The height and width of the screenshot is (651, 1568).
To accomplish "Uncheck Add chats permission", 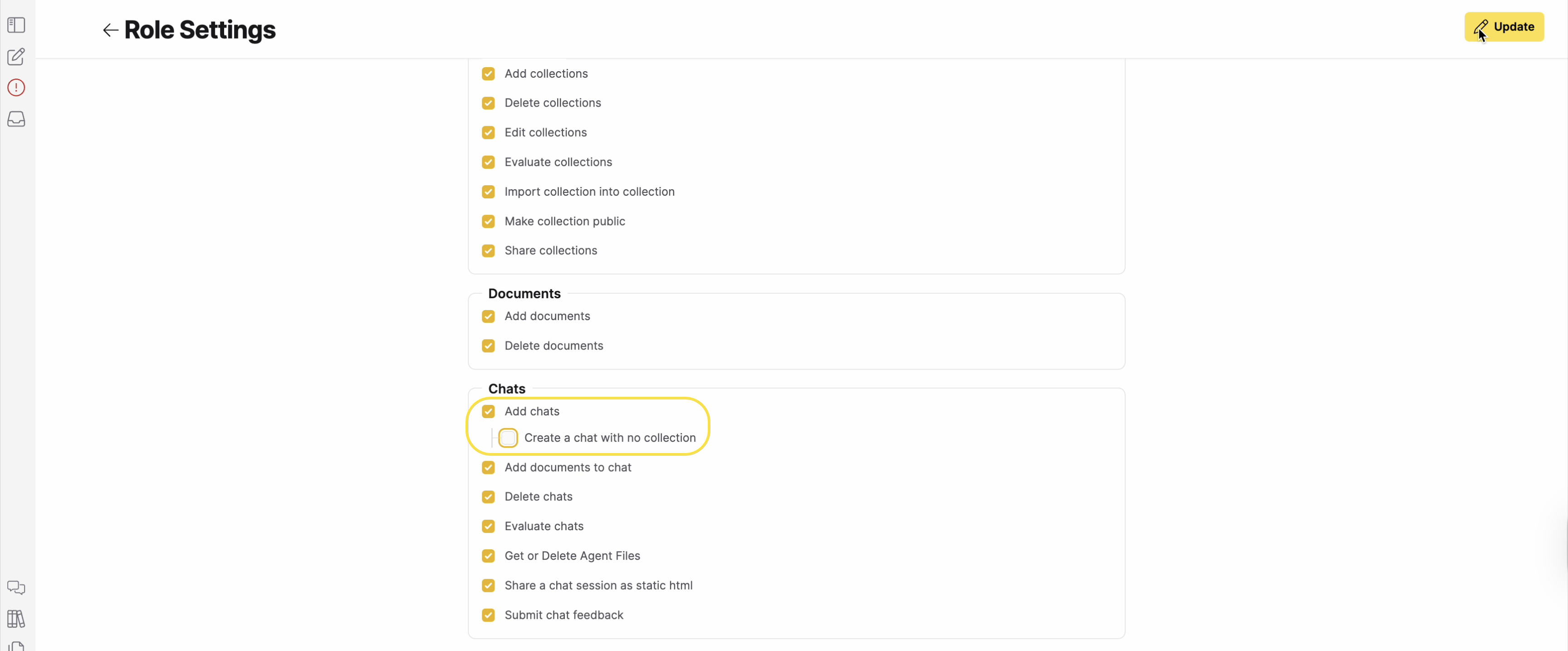I will coord(488,411).
